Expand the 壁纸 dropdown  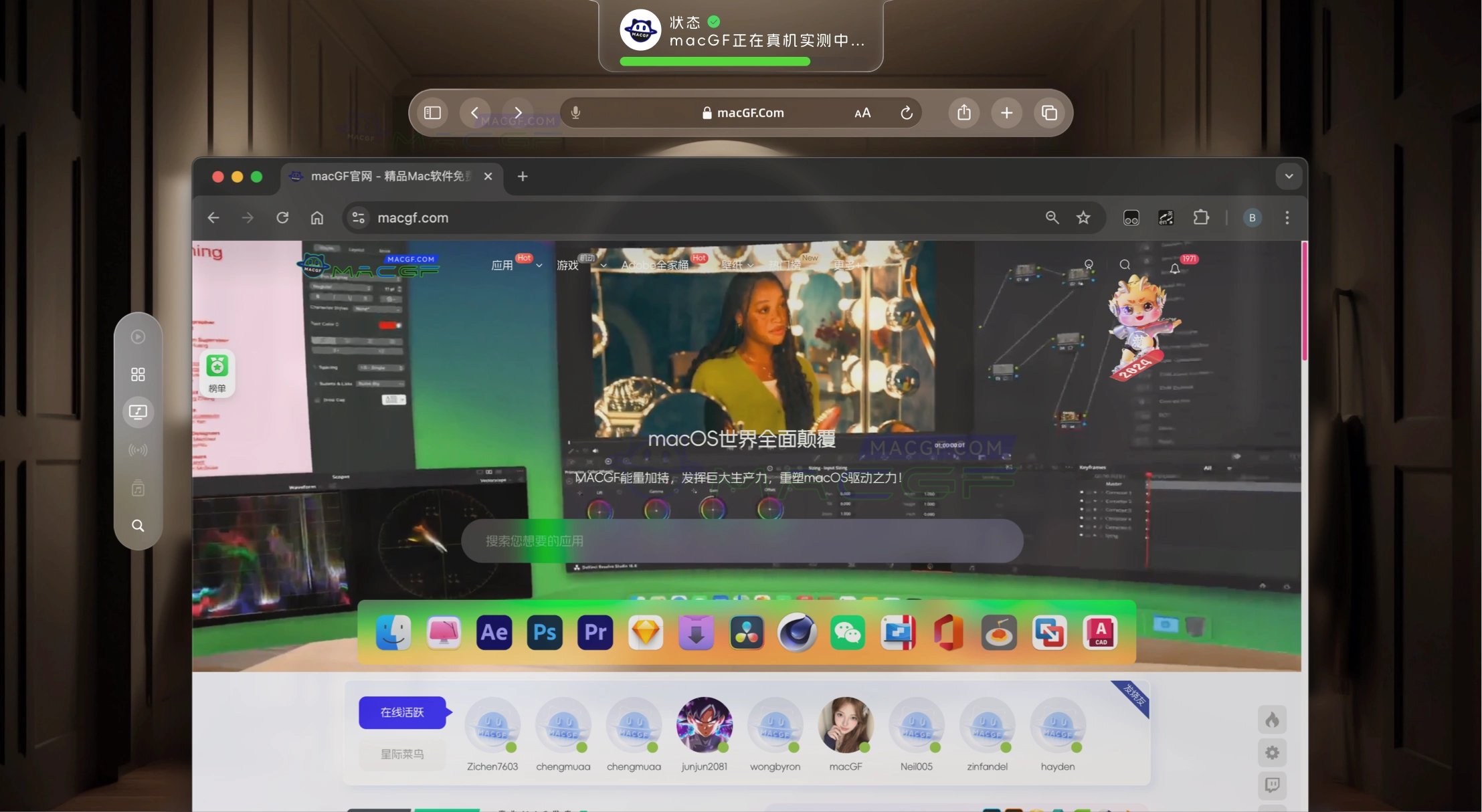point(736,265)
